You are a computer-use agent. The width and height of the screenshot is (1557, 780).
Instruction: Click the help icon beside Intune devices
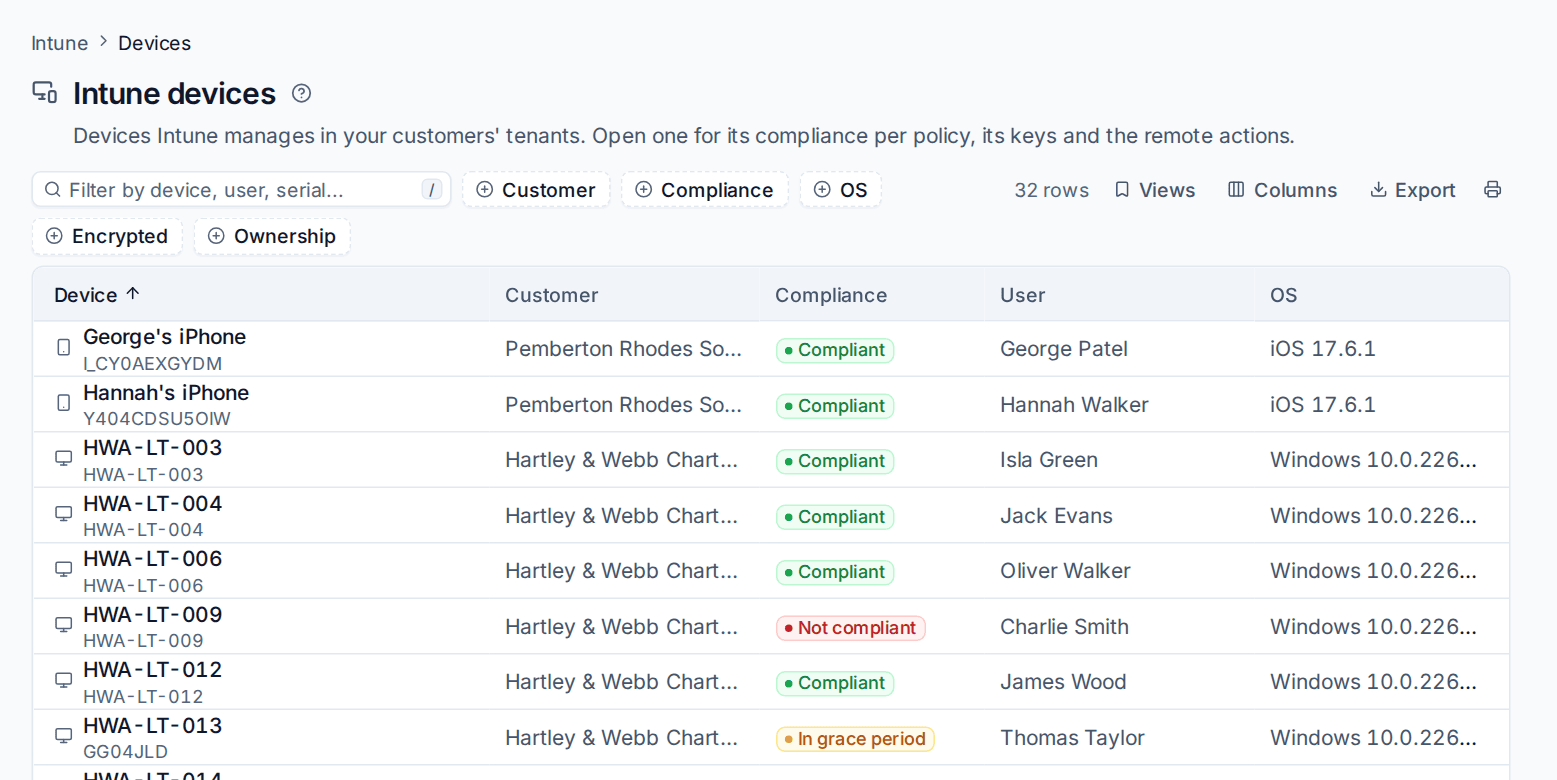pos(301,93)
